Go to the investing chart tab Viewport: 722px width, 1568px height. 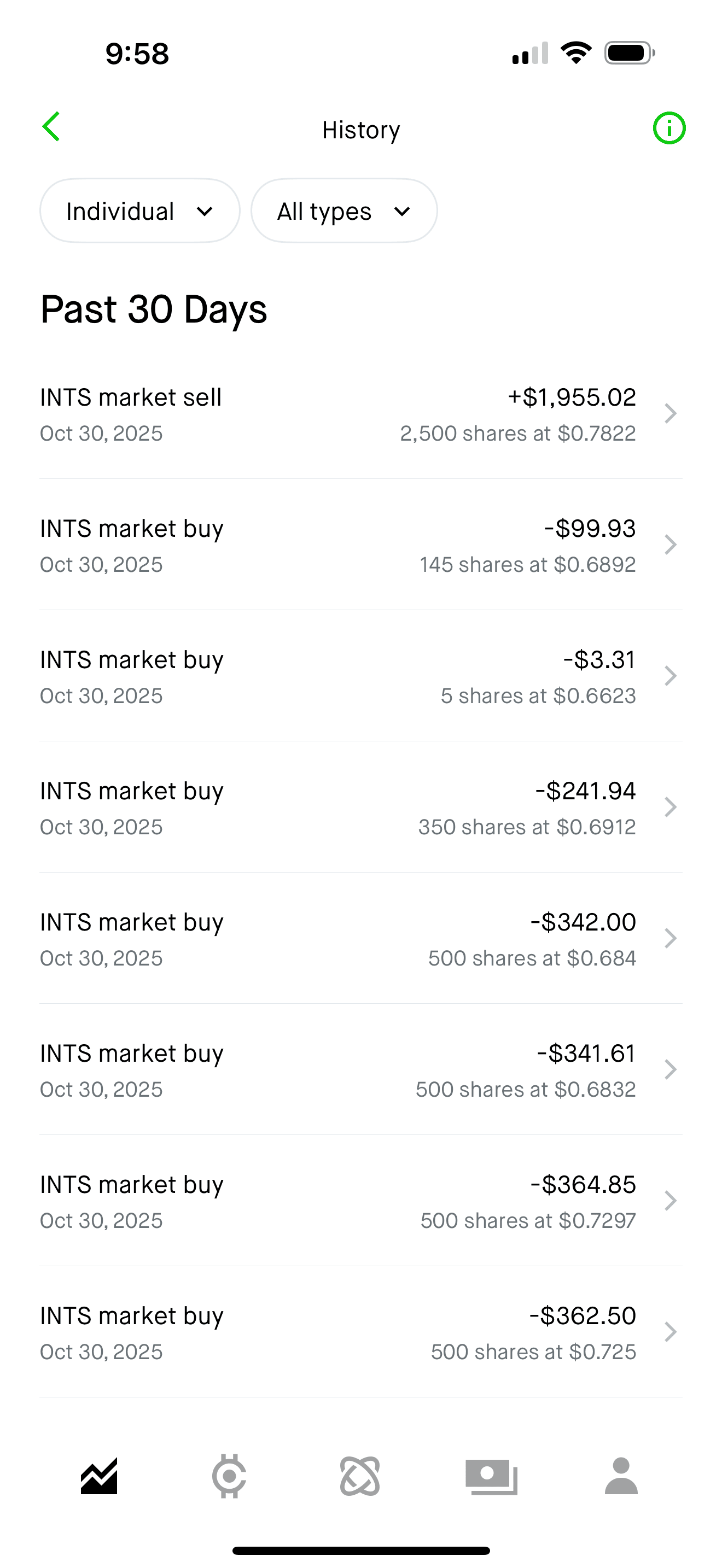click(99, 1476)
